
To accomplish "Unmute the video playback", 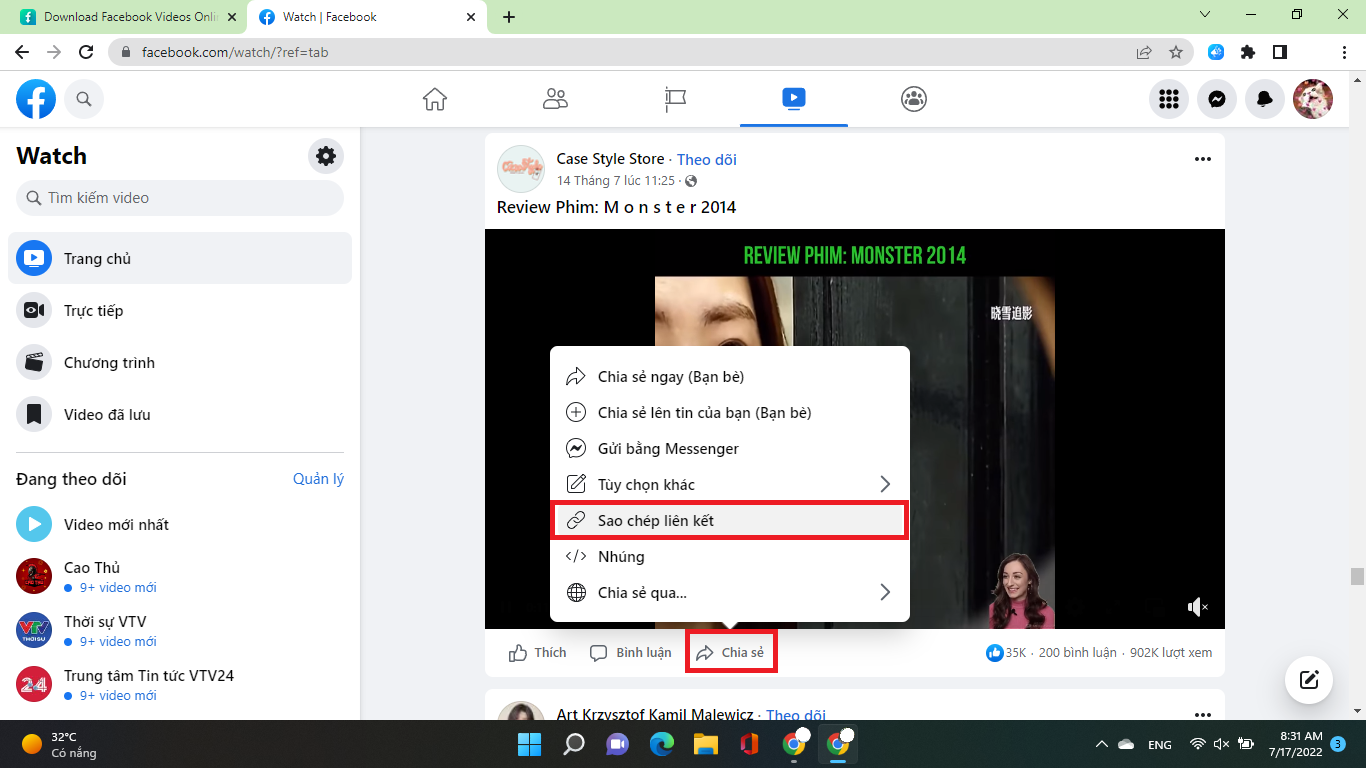I will point(1197,607).
